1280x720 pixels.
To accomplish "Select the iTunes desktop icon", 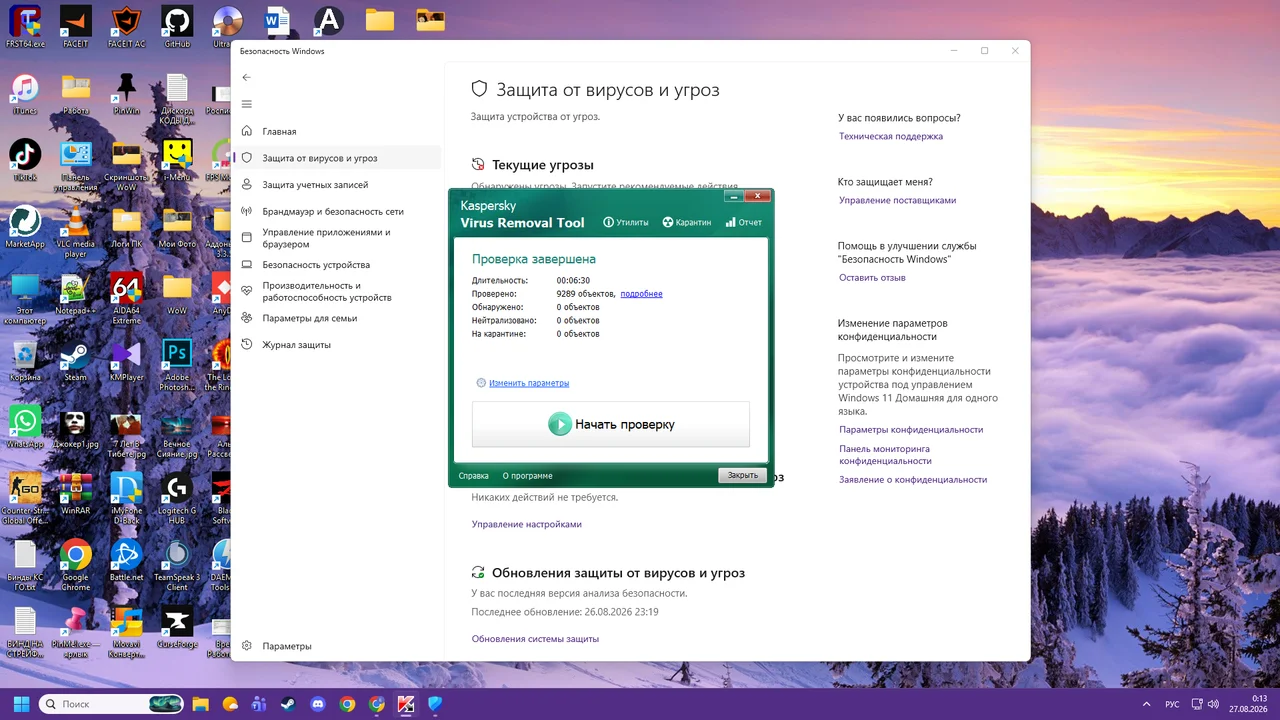I will pyautogui.click(x=25, y=94).
